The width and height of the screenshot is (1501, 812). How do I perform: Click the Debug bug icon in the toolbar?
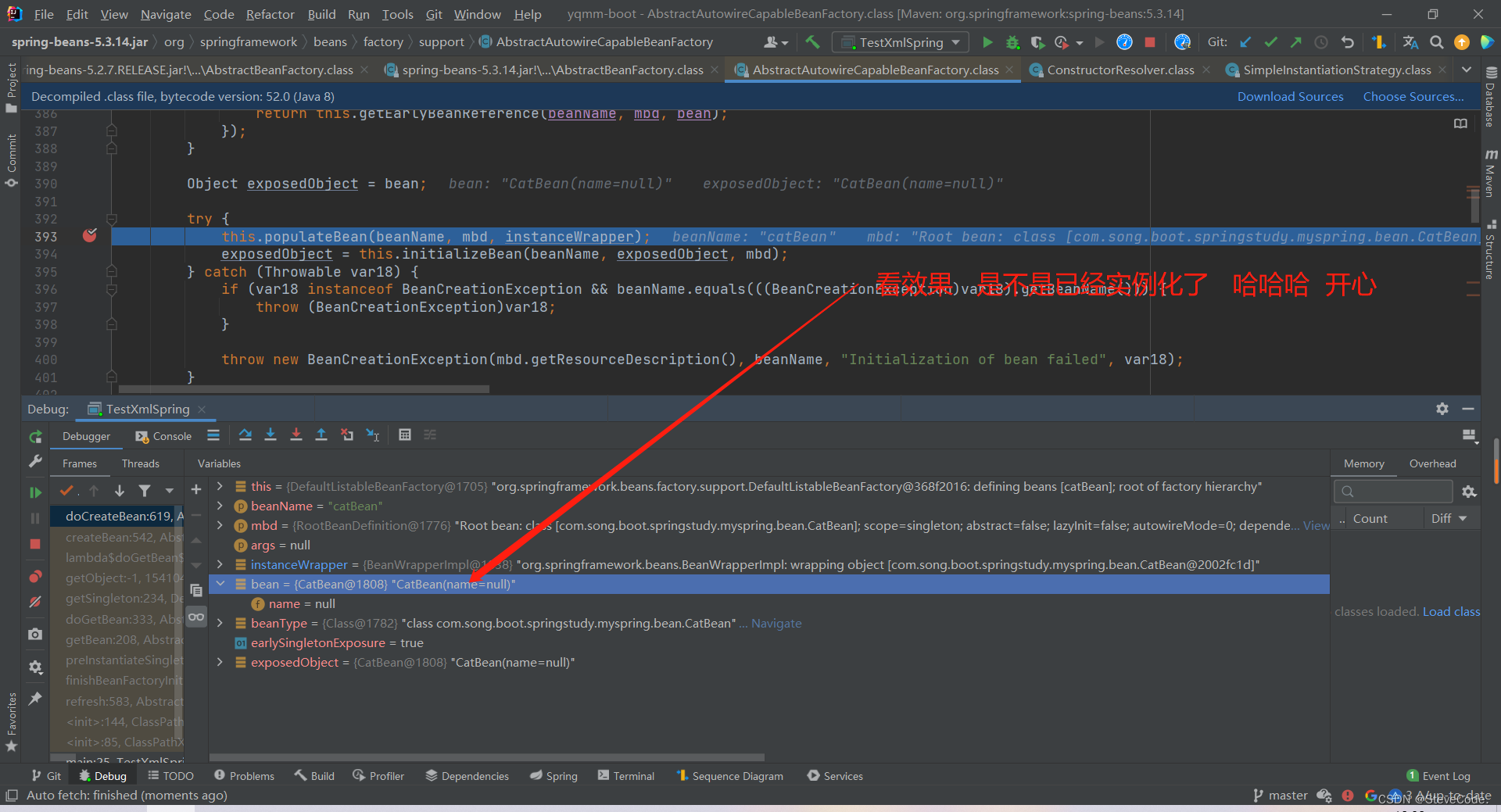pyautogui.click(x=1012, y=42)
